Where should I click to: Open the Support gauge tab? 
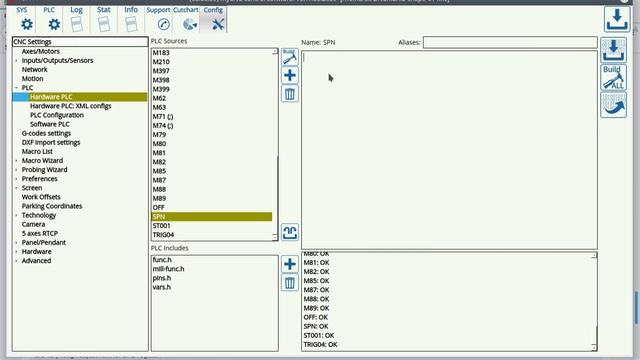pos(158,19)
